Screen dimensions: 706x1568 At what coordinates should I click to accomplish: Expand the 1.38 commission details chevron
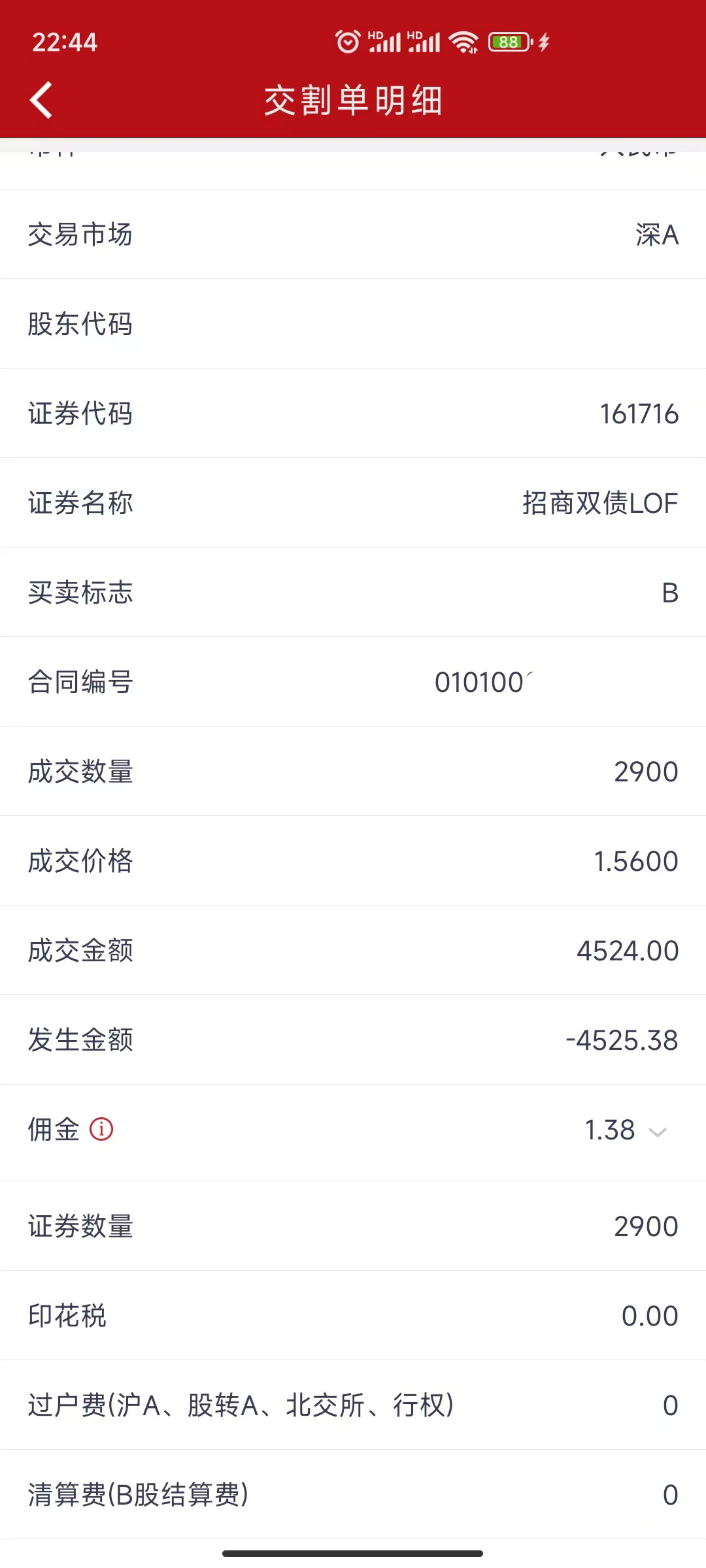pos(657,1132)
